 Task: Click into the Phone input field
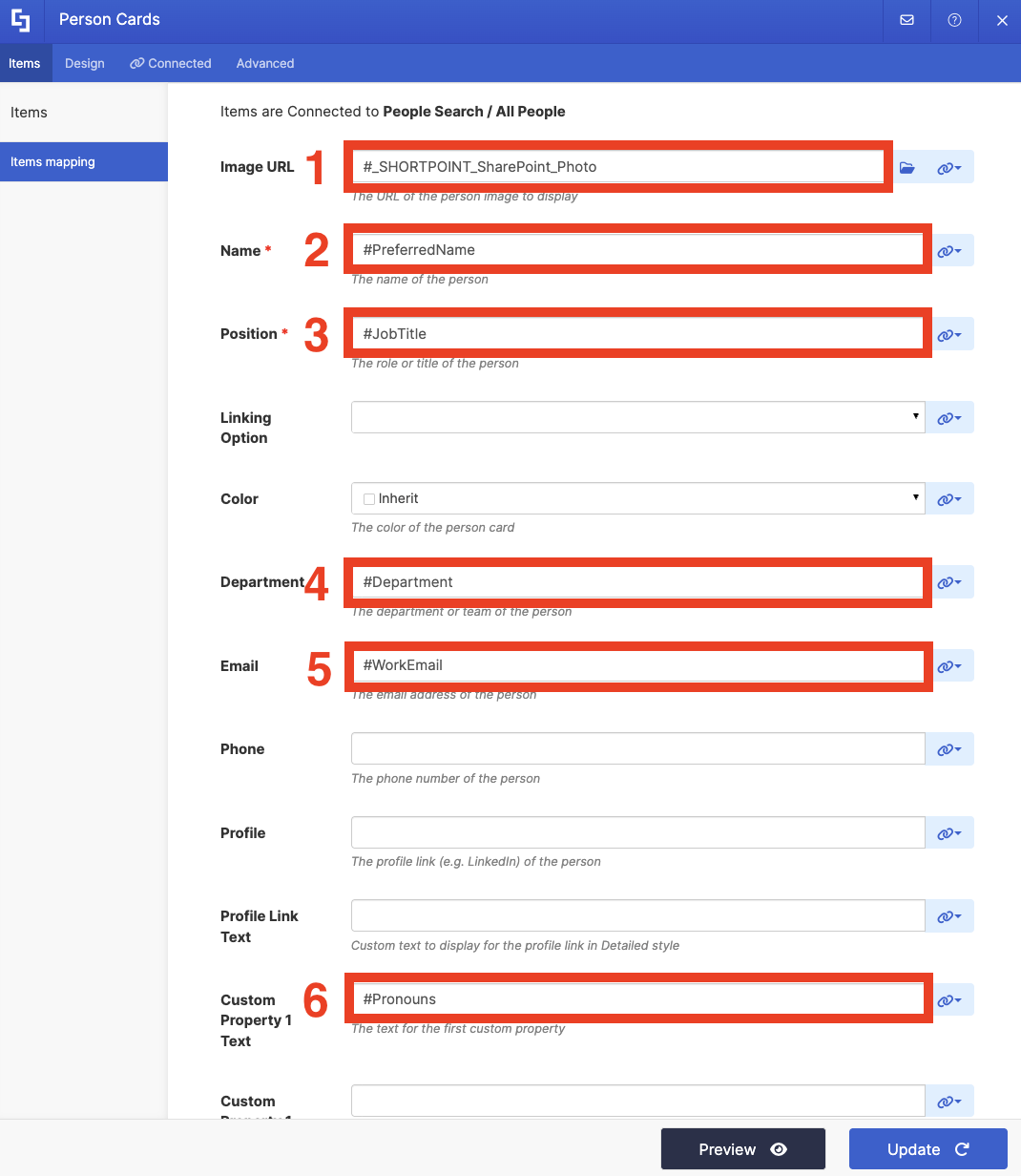637,749
